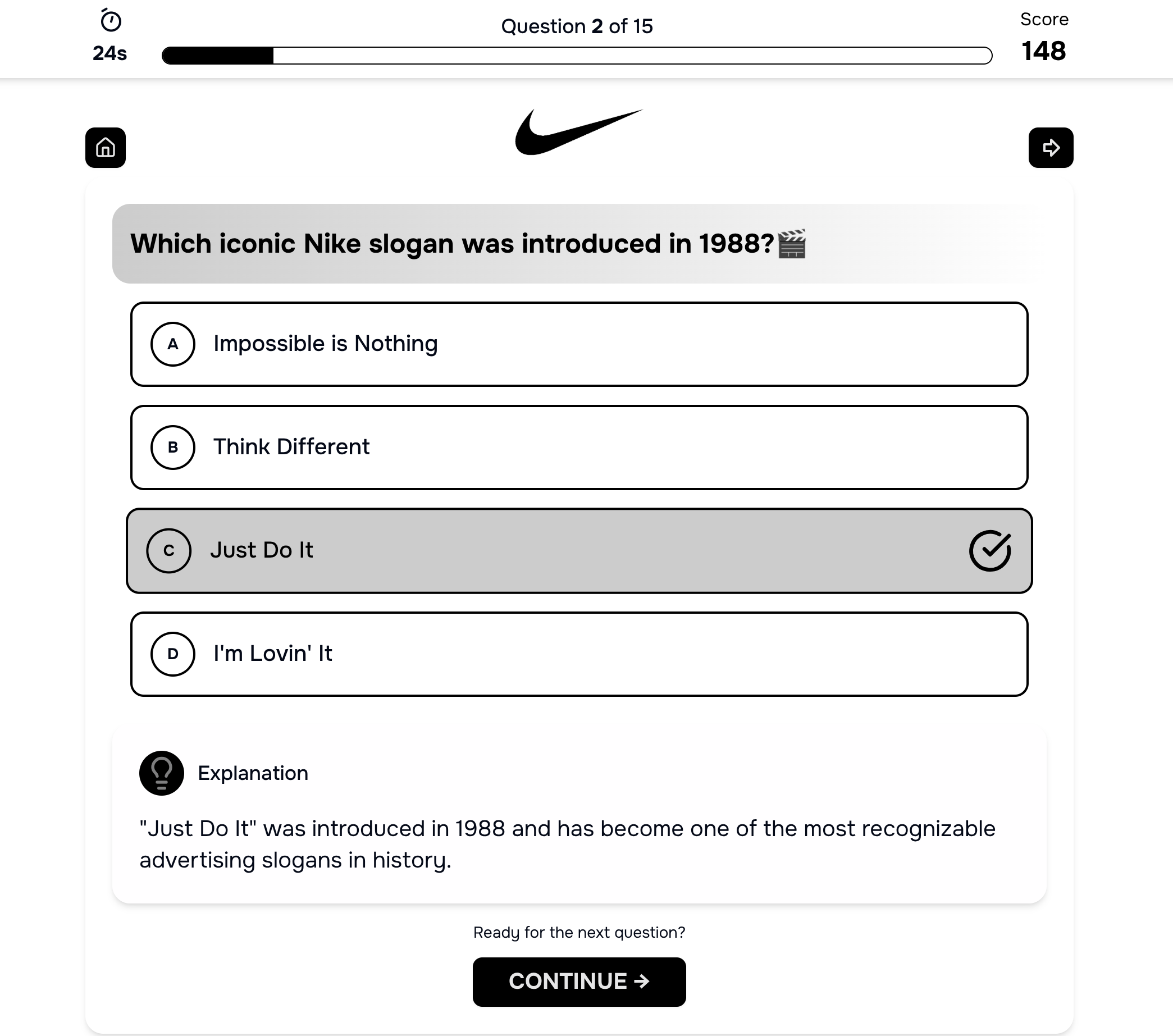Open the next question with Continue

[x=579, y=982]
